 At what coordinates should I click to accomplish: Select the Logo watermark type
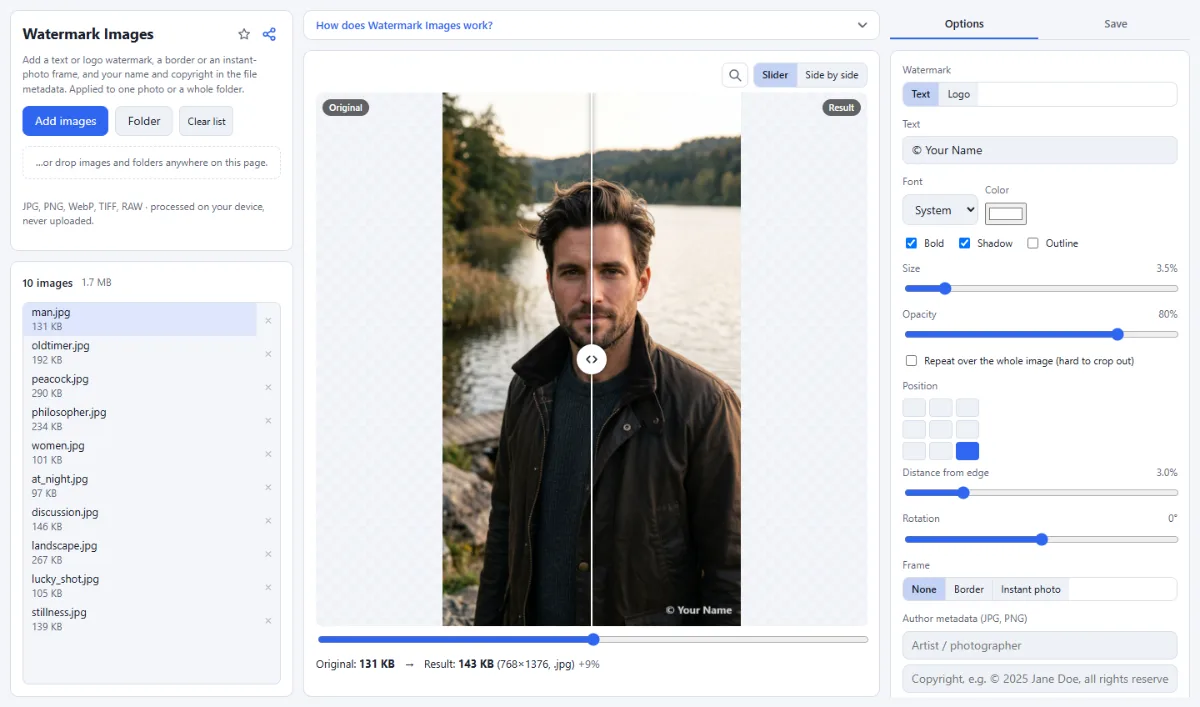(x=959, y=94)
